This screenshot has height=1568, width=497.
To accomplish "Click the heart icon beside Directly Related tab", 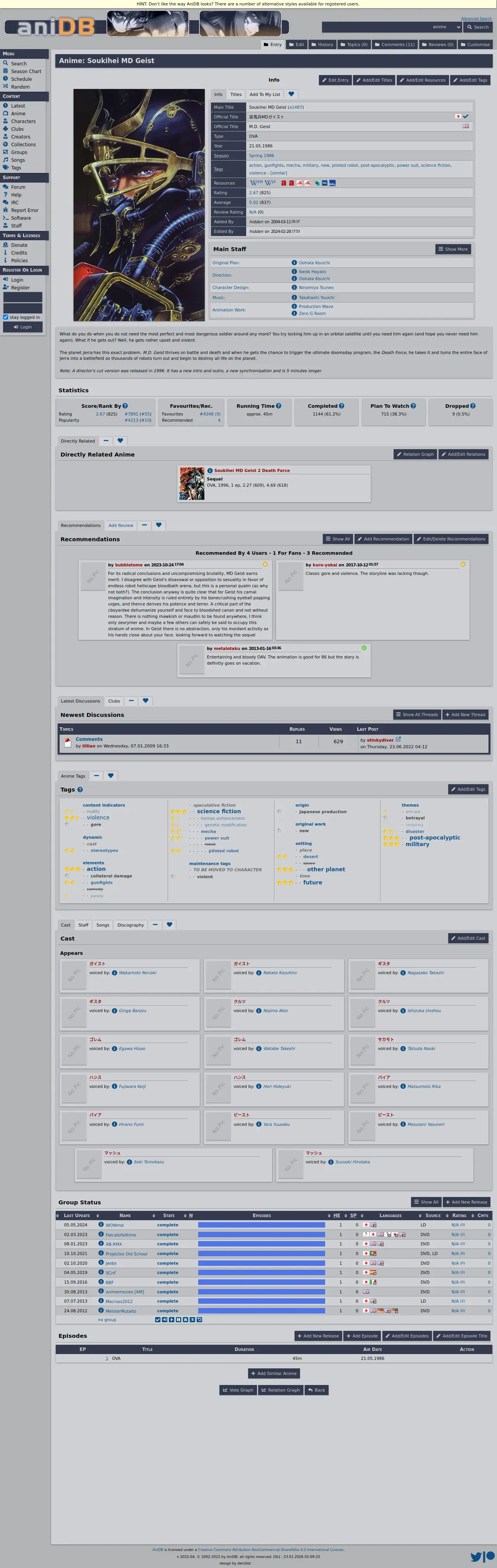I will [x=120, y=440].
